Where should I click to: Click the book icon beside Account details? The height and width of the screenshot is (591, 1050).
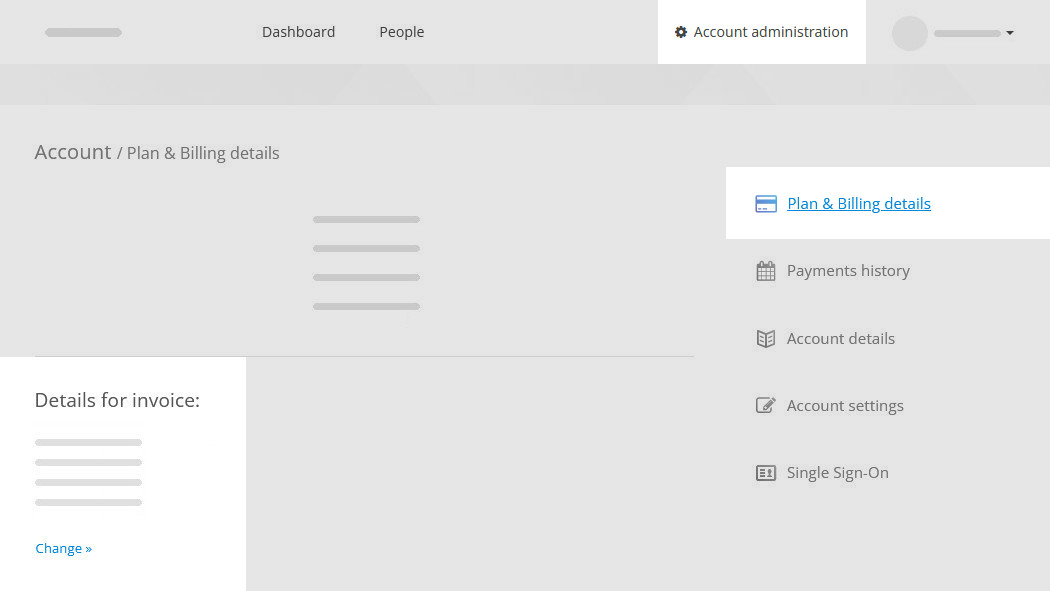click(765, 339)
